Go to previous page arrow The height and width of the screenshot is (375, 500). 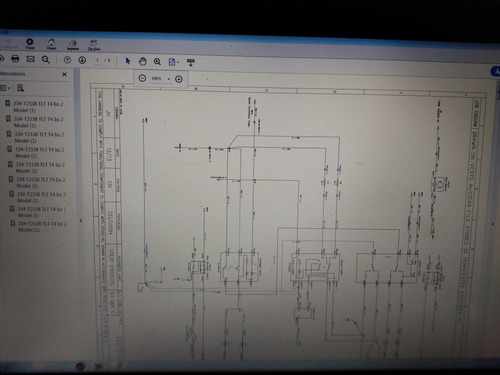click(67, 60)
